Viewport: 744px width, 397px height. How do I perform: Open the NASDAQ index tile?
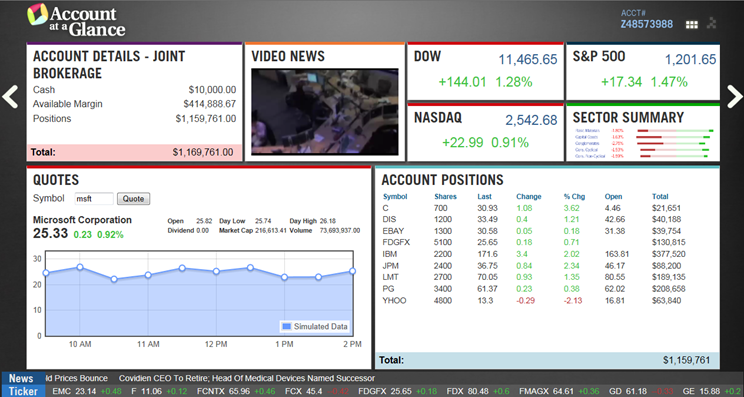point(485,132)
